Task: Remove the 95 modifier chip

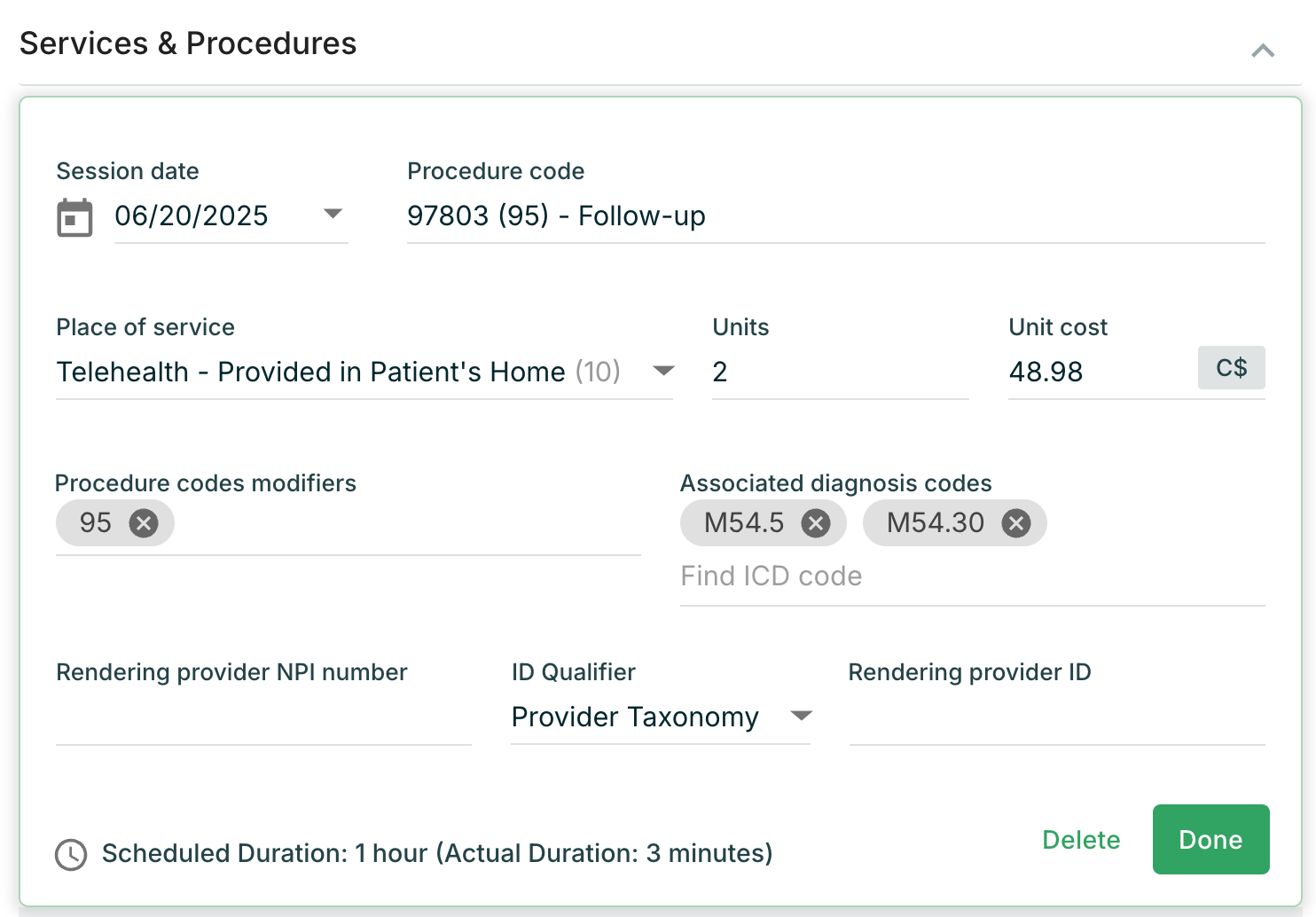Action: 144,523
